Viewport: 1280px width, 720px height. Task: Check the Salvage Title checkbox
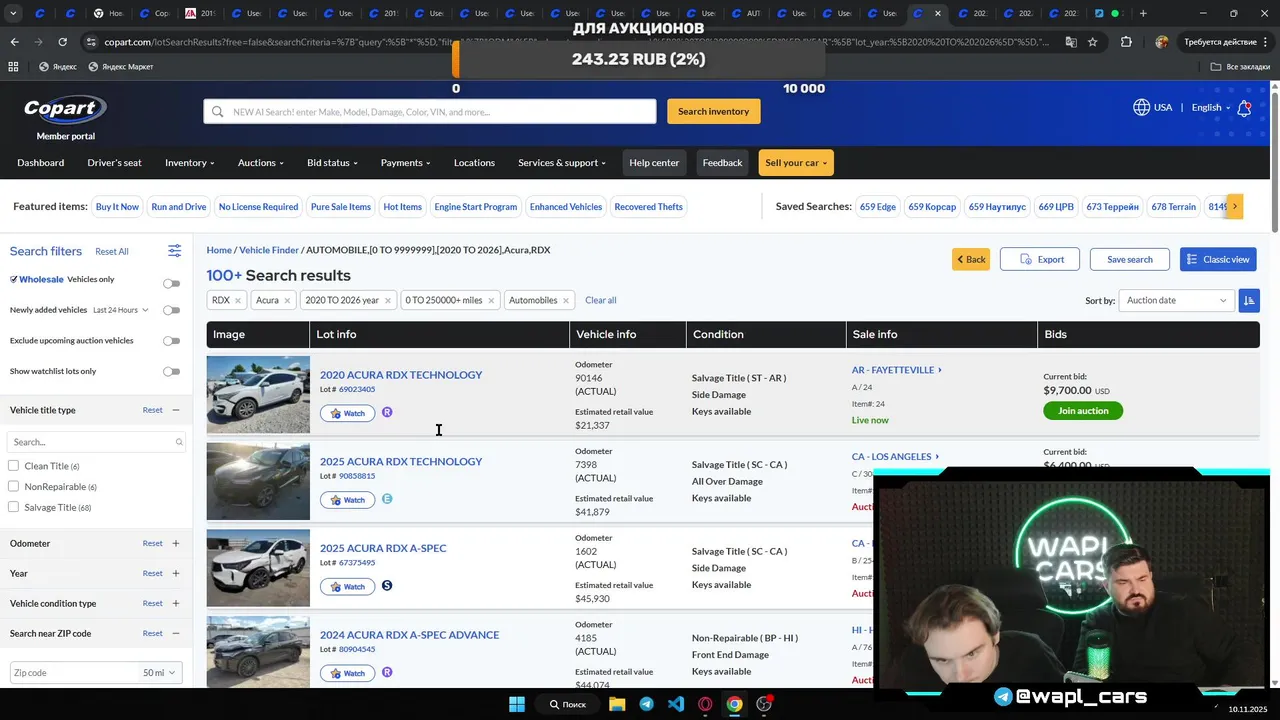click(x=13, y=507)
